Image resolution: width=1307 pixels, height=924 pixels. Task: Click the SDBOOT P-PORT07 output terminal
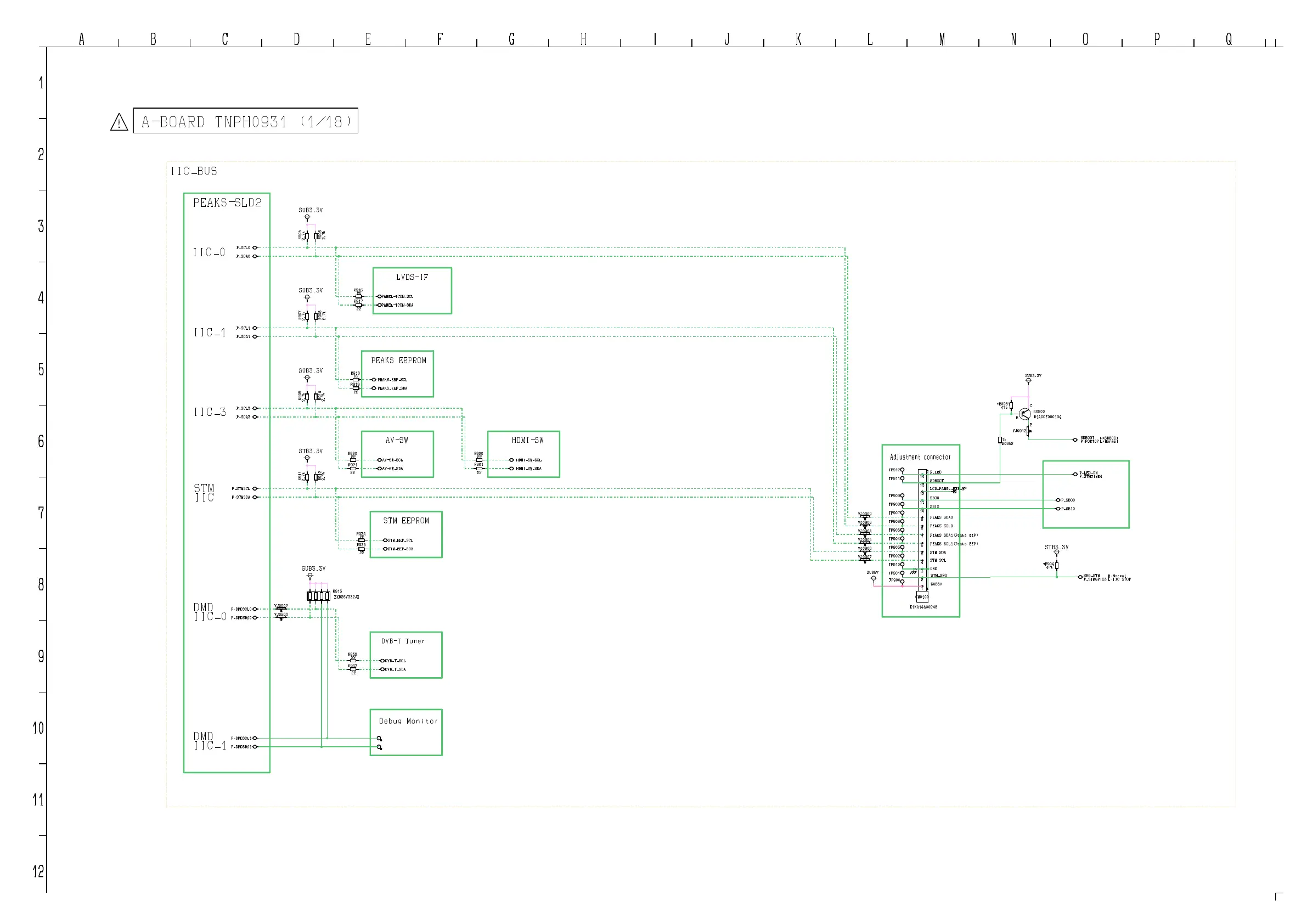pyautogui.click(x=1075, y=440)
